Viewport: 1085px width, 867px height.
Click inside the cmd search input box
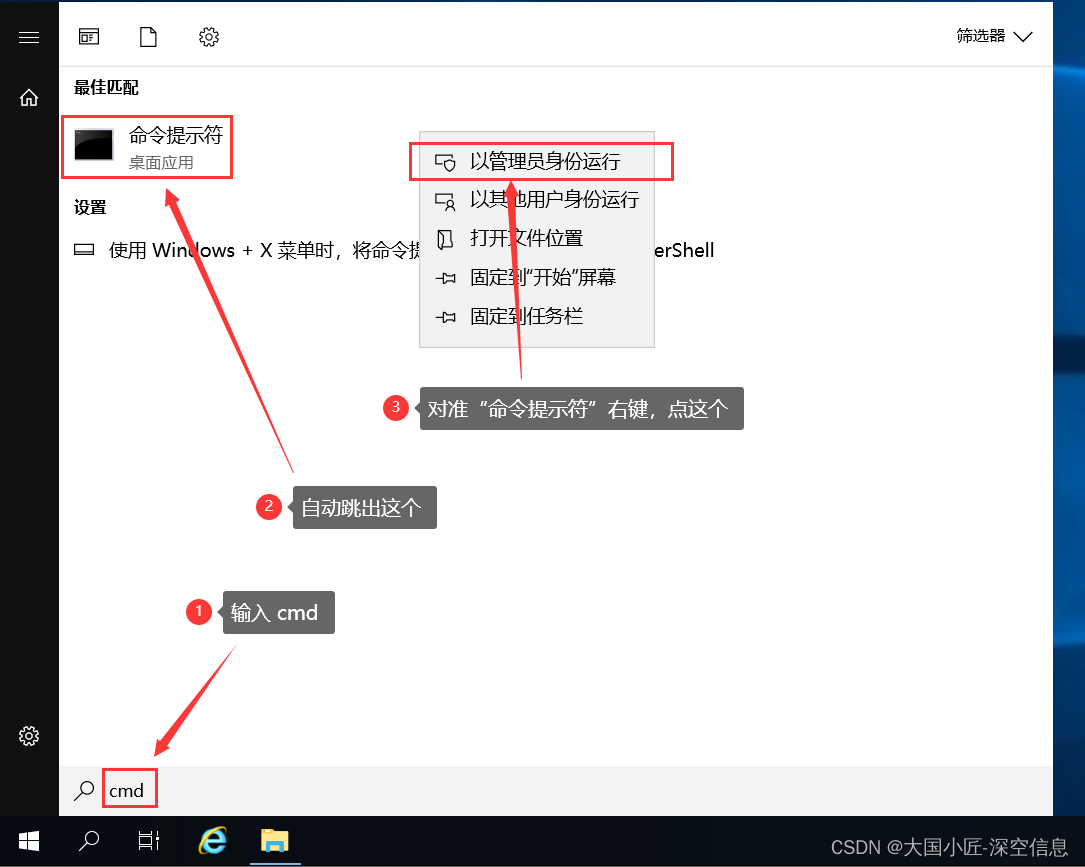pyautogui.click(x=129, y=789)
